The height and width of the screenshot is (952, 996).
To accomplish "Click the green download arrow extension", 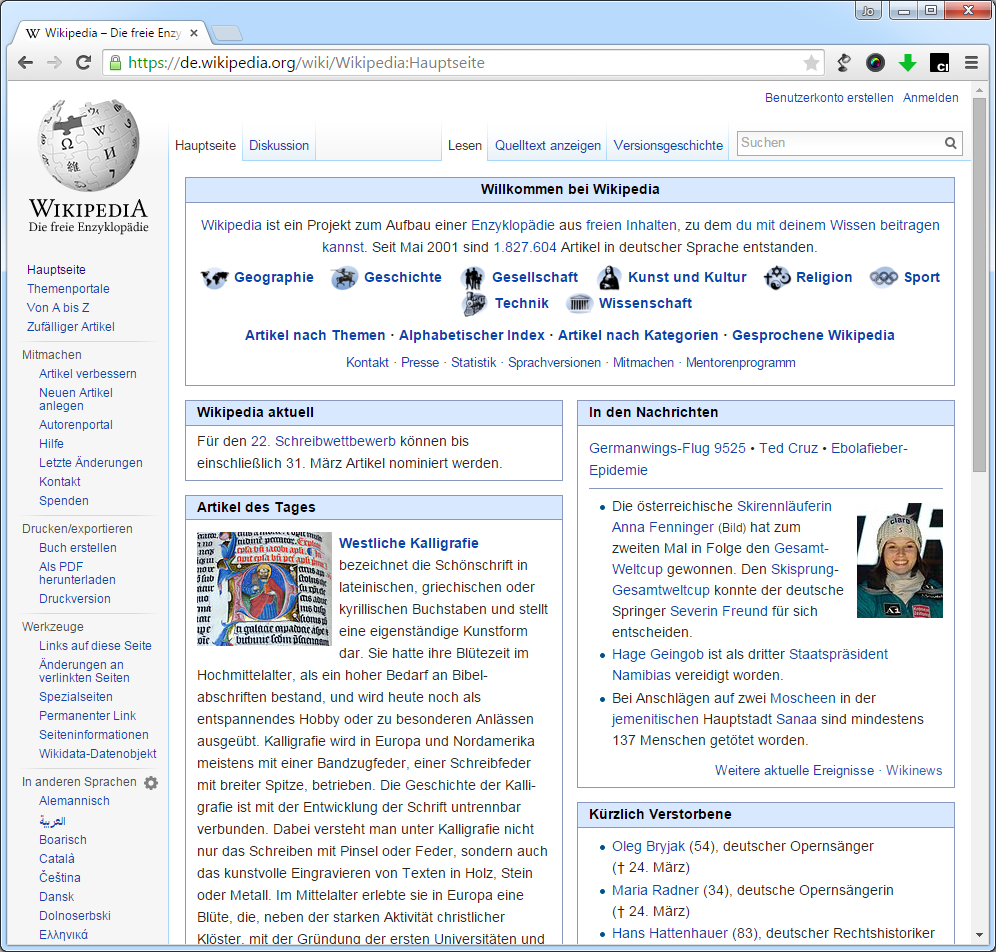I will 908,62.
